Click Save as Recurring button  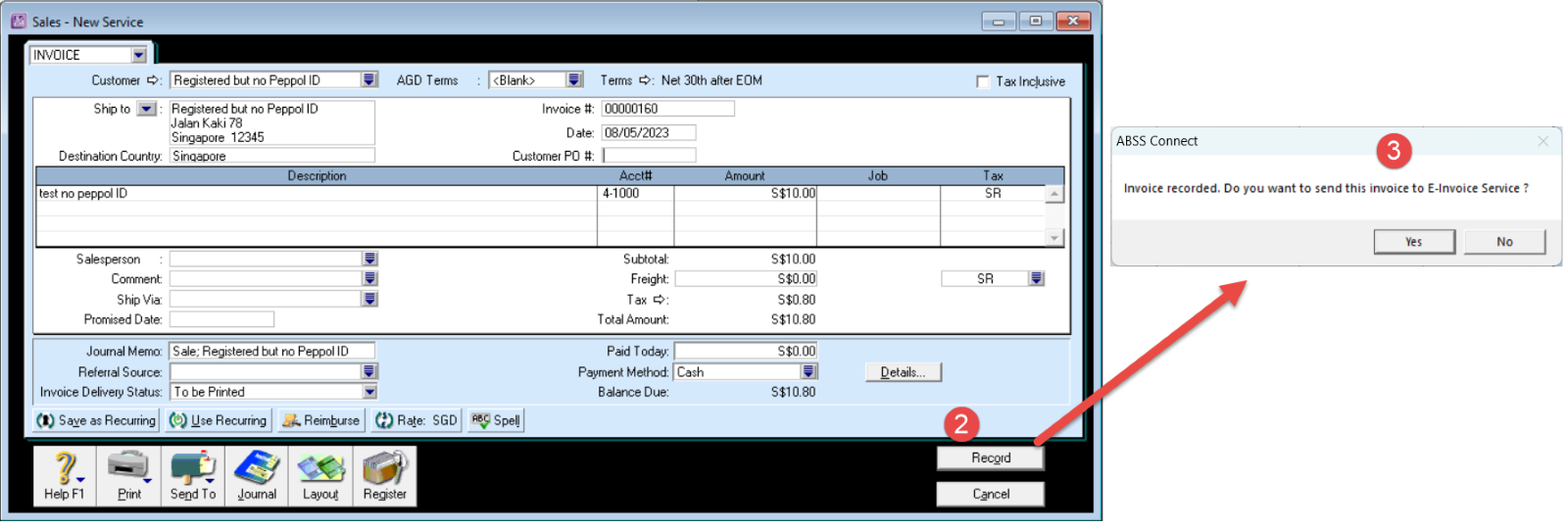click(96, 420)
